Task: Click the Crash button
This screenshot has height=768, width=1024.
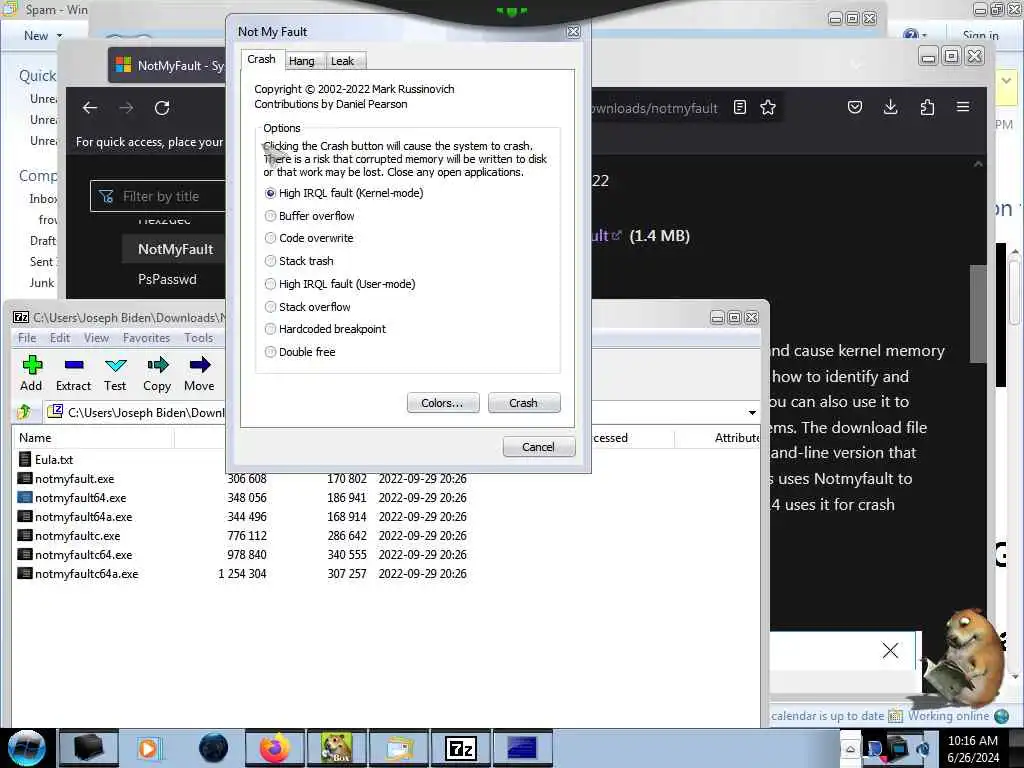Action: click(x=524, y=403)
